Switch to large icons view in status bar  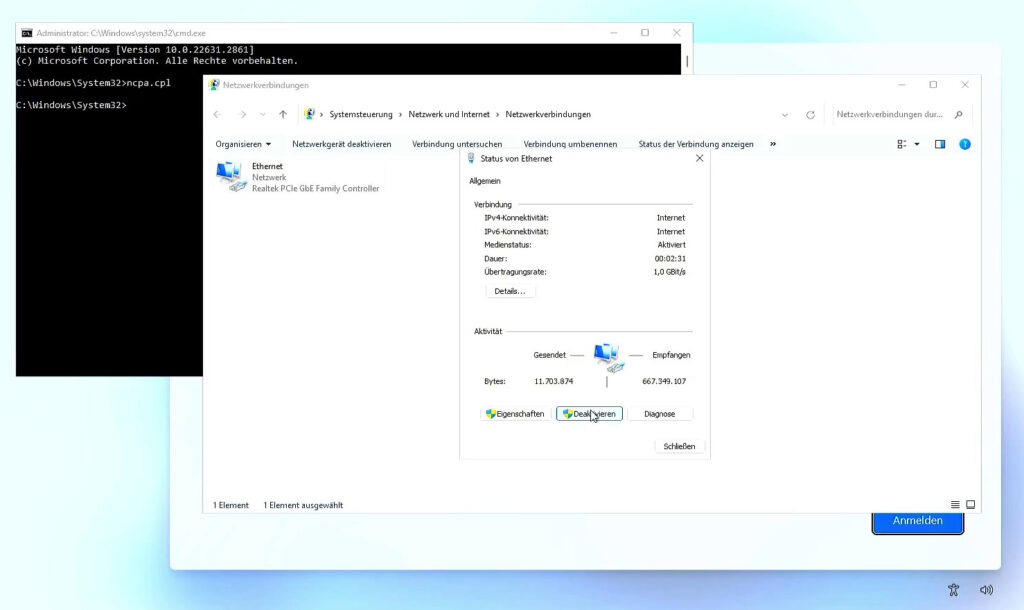[970, 504]
